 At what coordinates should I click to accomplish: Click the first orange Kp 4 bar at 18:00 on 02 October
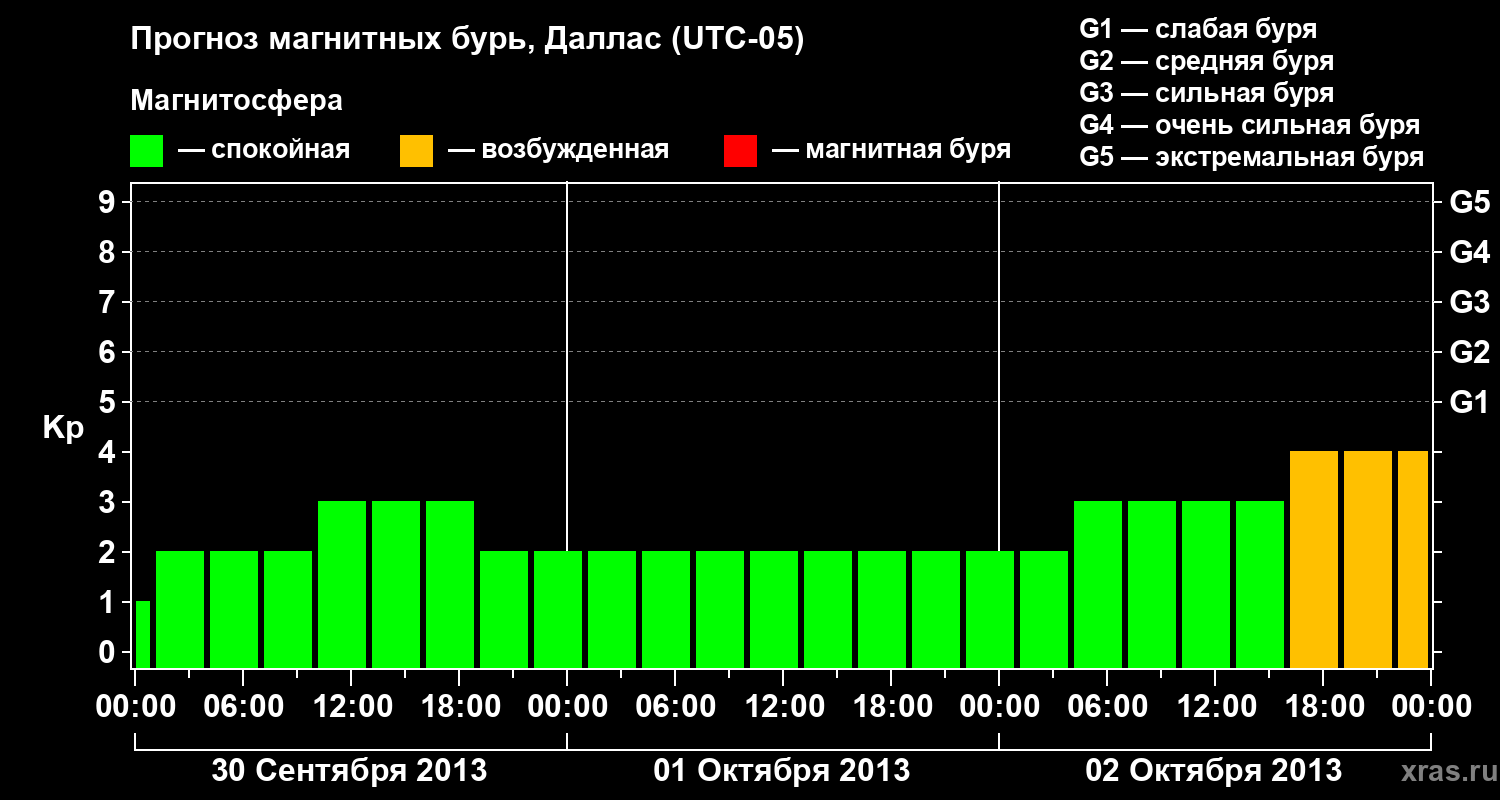tap(1314, 559)
